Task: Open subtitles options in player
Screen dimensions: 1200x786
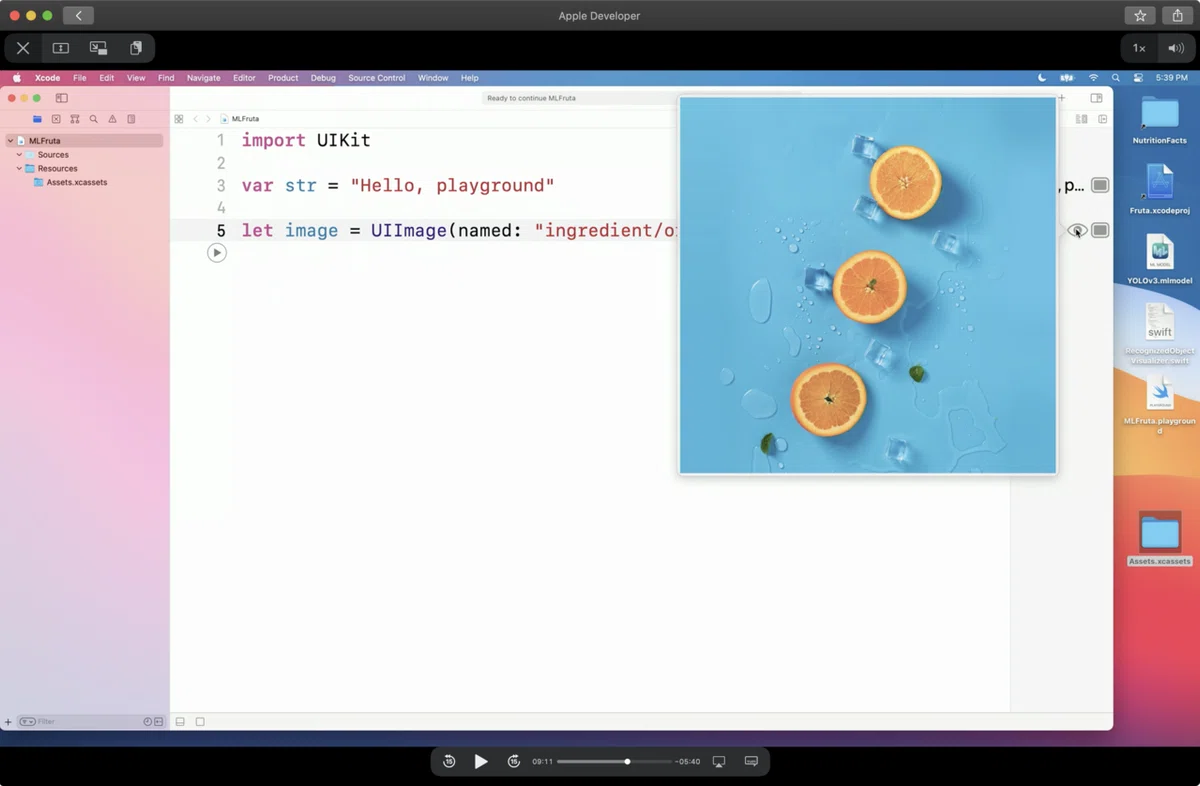Action: pyautogui.click(x=751, y=762)
